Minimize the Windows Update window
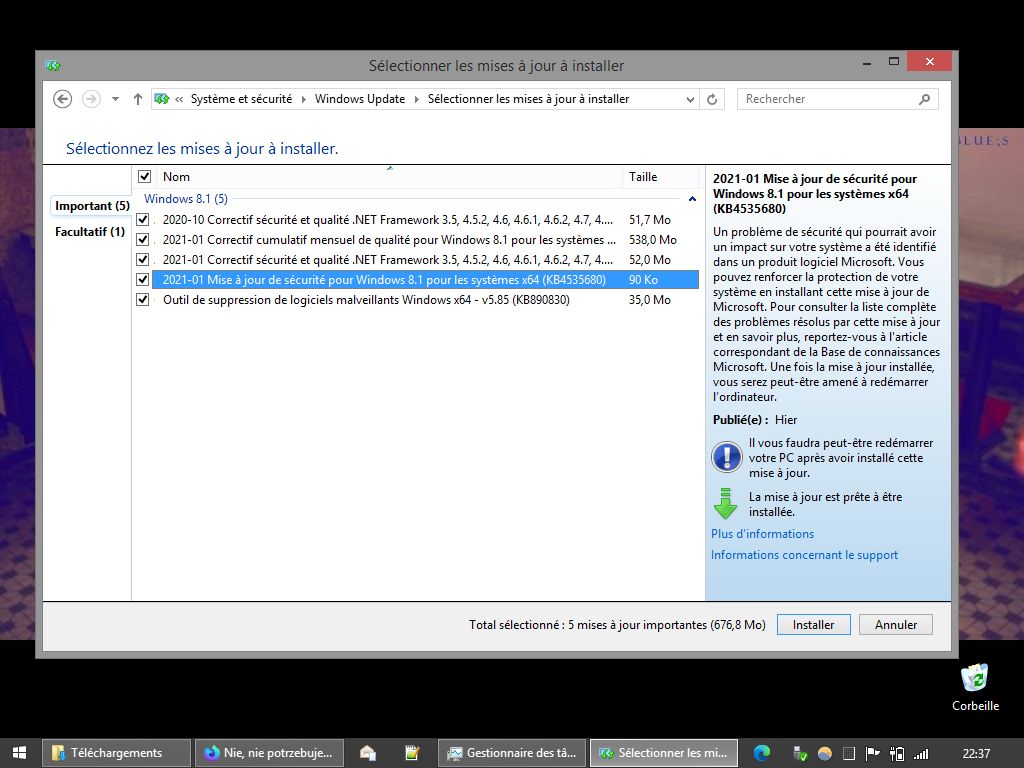1024x768 pixels. (x=867, y=63)
